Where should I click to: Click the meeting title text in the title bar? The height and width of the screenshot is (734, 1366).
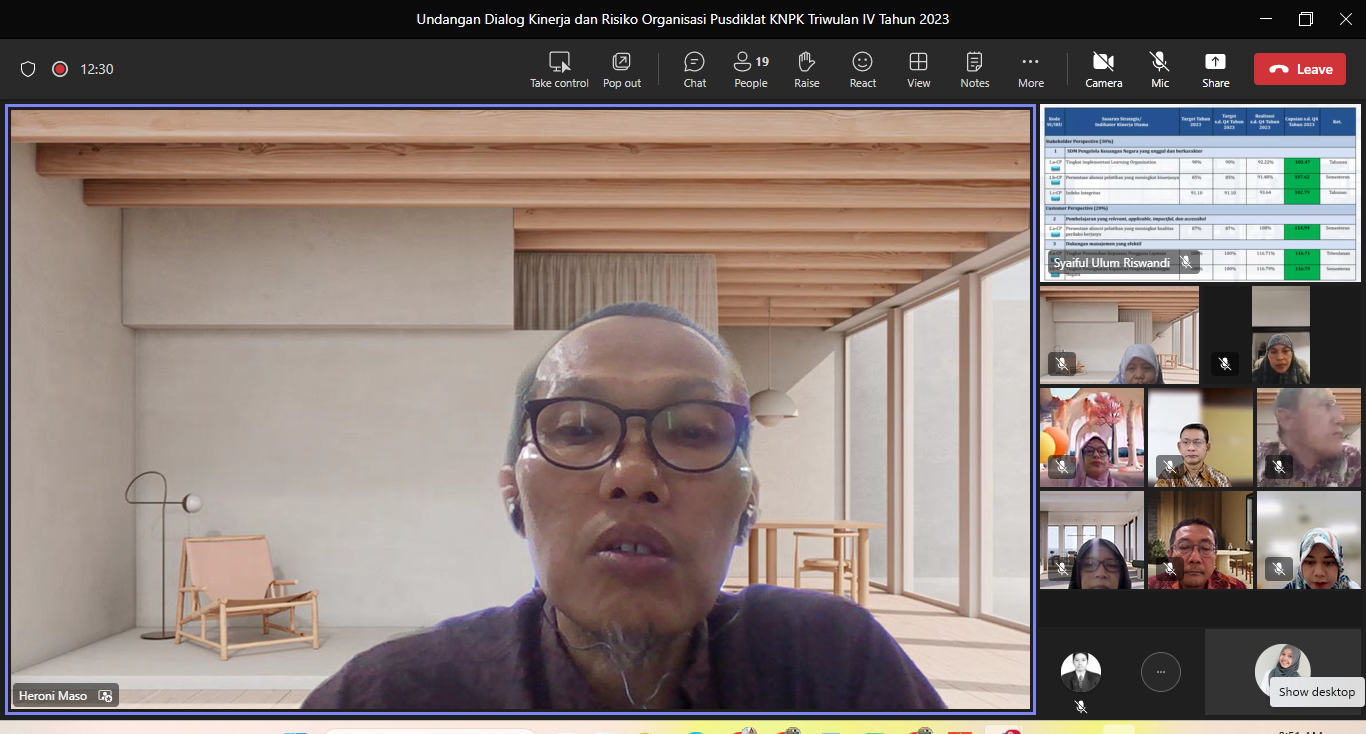[683, 19]
